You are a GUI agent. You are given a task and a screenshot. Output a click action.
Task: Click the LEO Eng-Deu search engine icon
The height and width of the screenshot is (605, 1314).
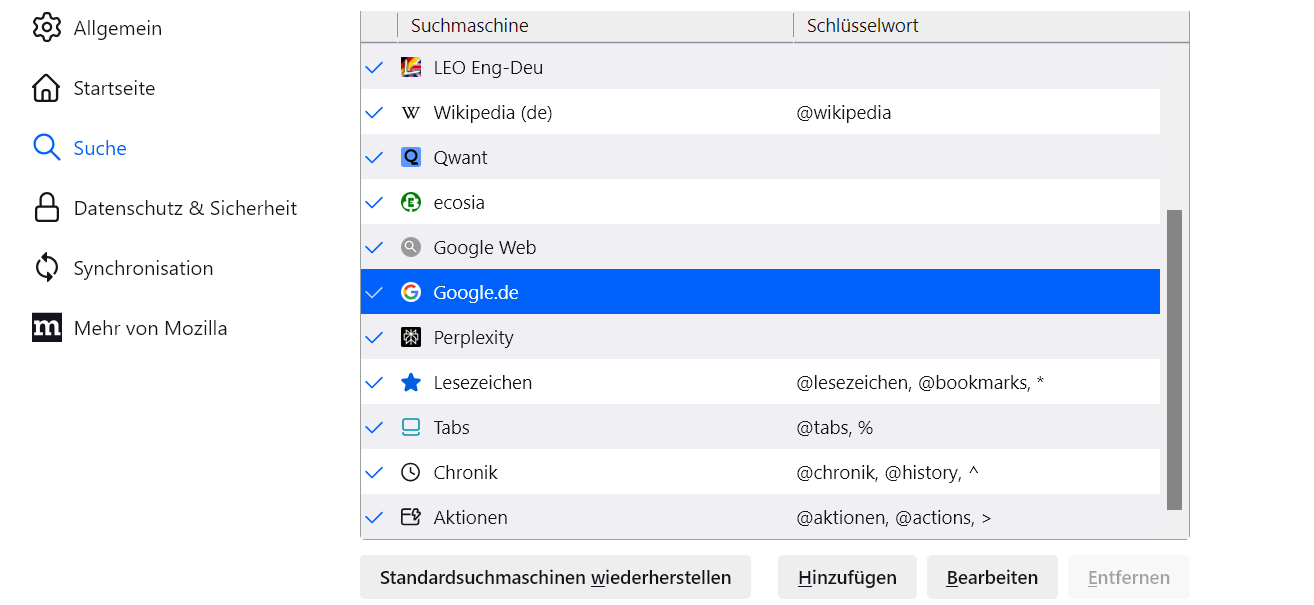[x=411, y=68]
